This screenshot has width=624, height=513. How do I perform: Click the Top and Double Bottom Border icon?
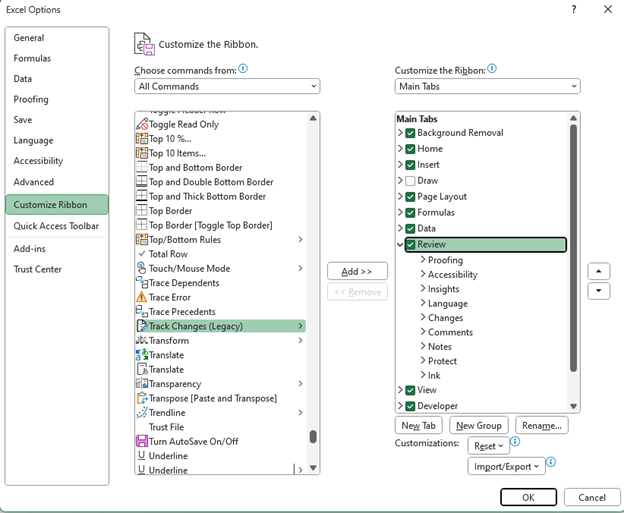point(142,182)
